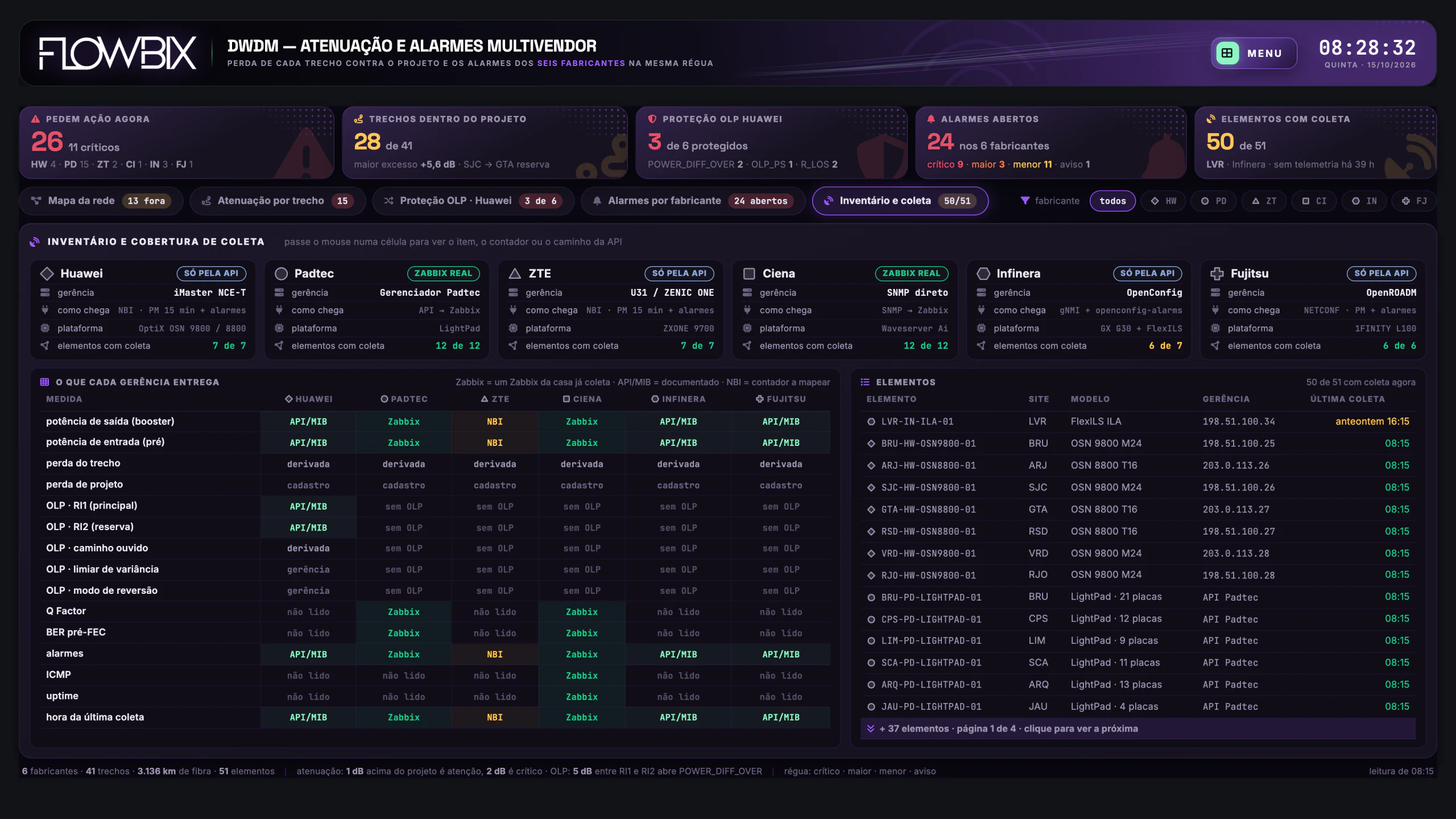Click the ZTE triangle icon in vendor card
1456x819 pixels.
[515, 274]
